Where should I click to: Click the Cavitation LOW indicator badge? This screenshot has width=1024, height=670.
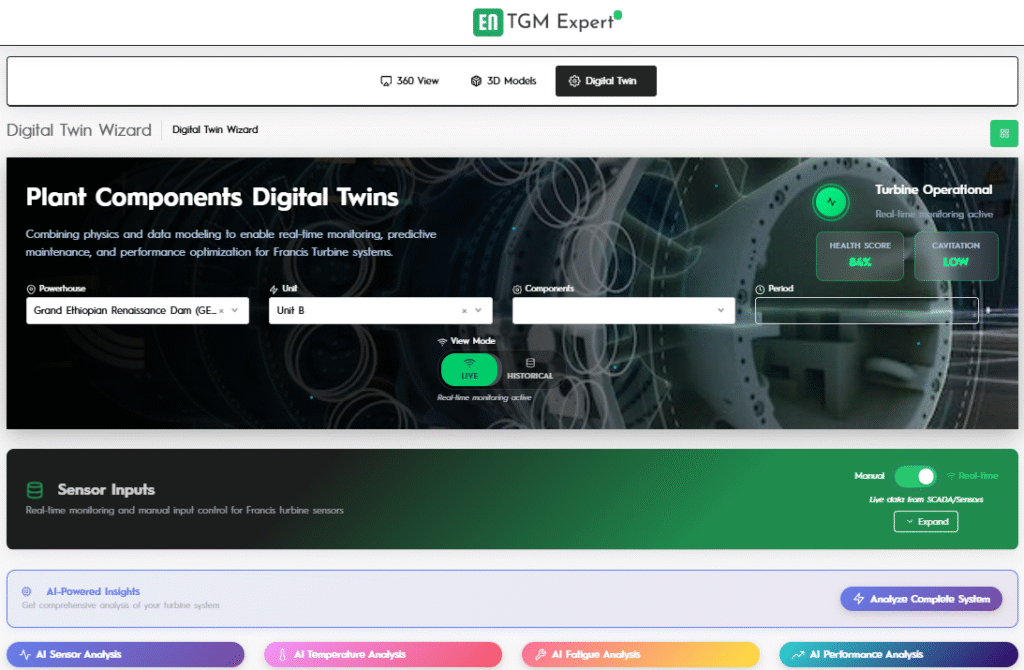point(956,256)
